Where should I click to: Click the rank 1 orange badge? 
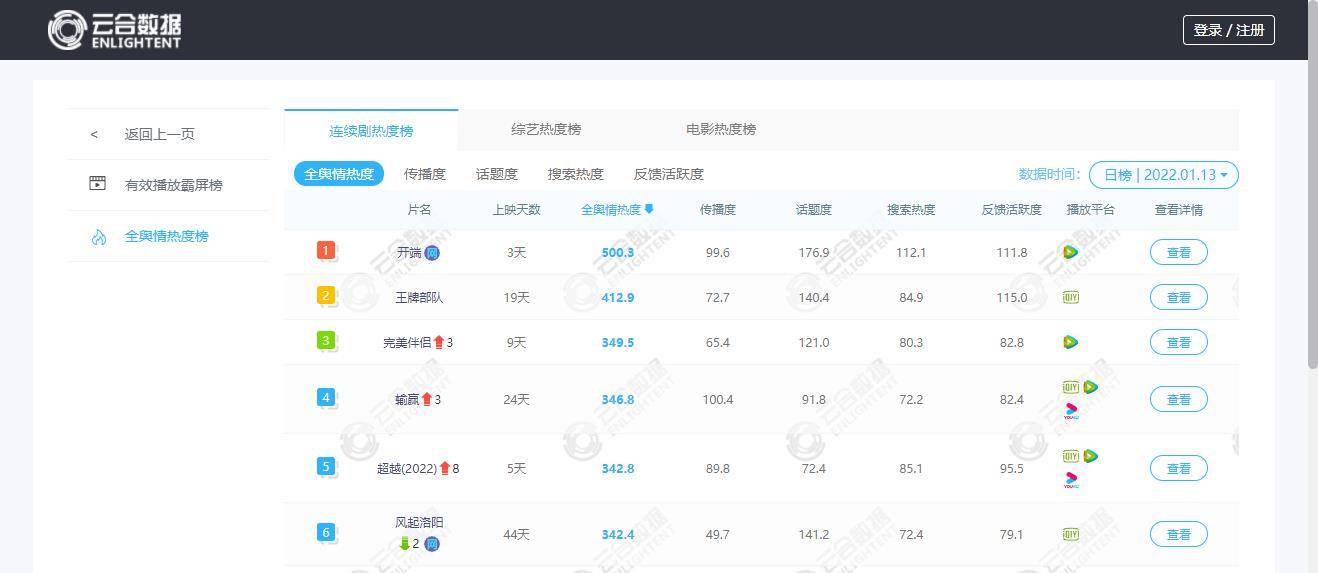(x=325, y=250)
